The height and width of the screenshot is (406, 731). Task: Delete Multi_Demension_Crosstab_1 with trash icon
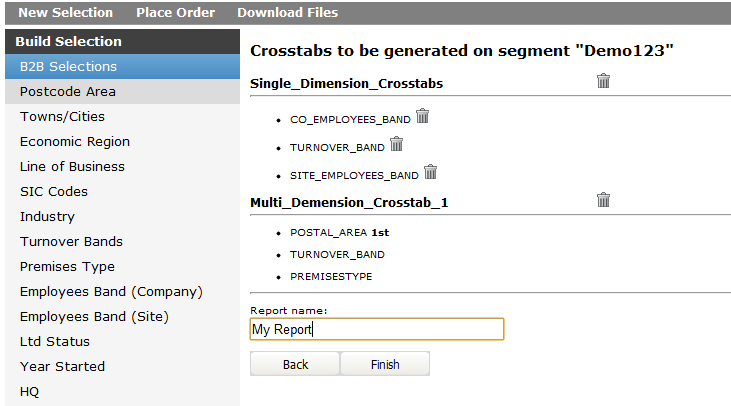[x=603, y=200]
